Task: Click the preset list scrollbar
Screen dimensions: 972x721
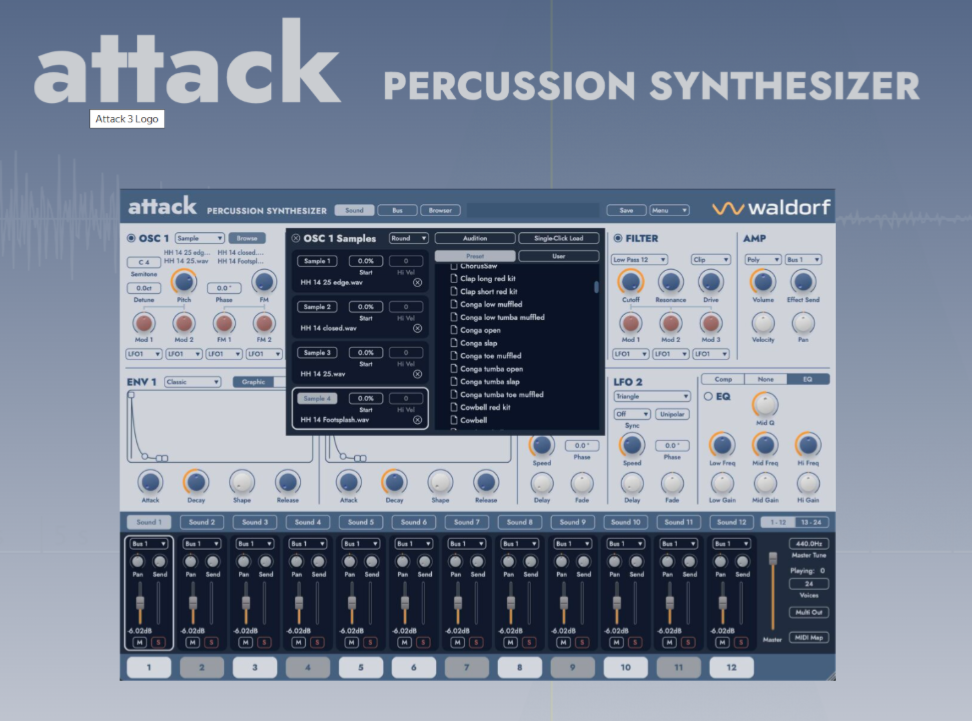Action: (596, 287)
